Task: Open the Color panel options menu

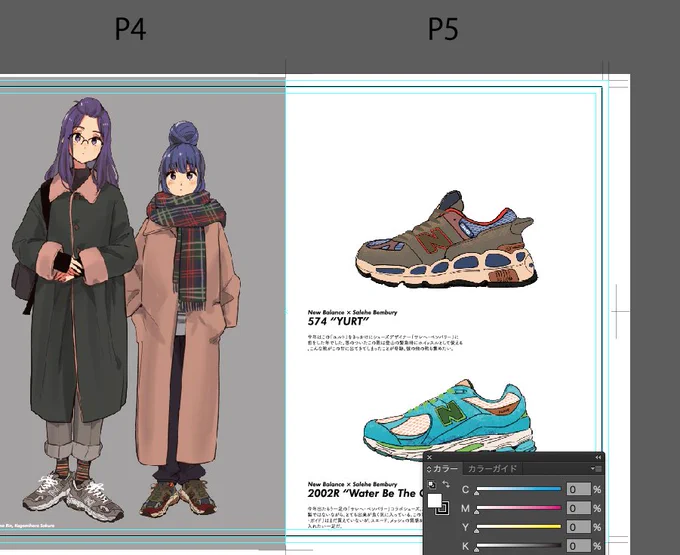Action: [x=597, y=469]
